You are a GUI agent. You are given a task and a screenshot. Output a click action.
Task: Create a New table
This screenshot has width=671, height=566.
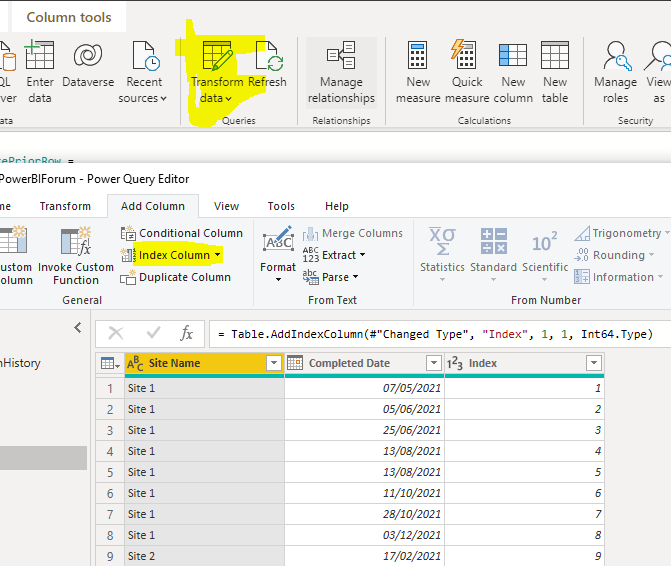[555, 73]
